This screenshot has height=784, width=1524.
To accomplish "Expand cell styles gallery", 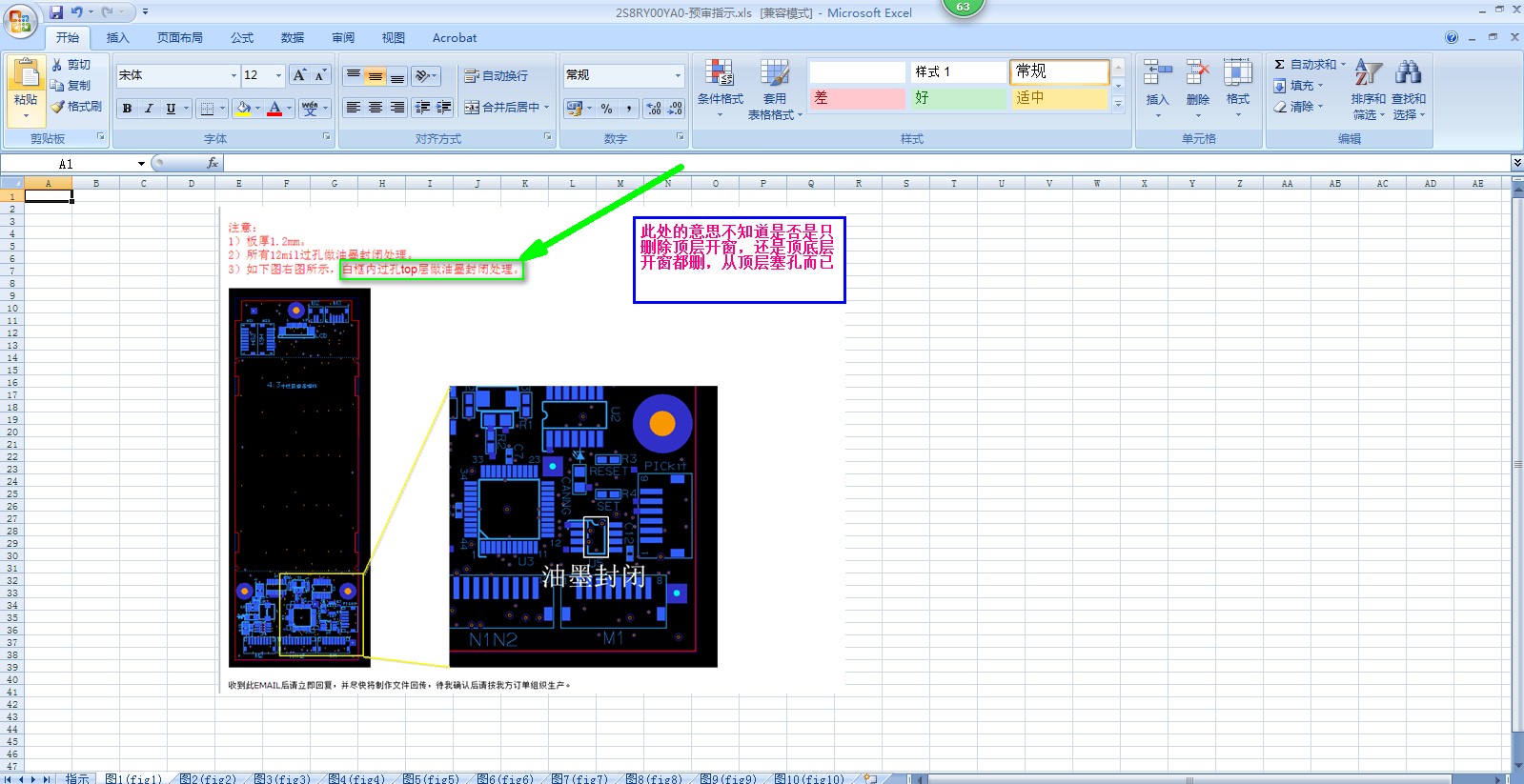I will point(1119,105).
